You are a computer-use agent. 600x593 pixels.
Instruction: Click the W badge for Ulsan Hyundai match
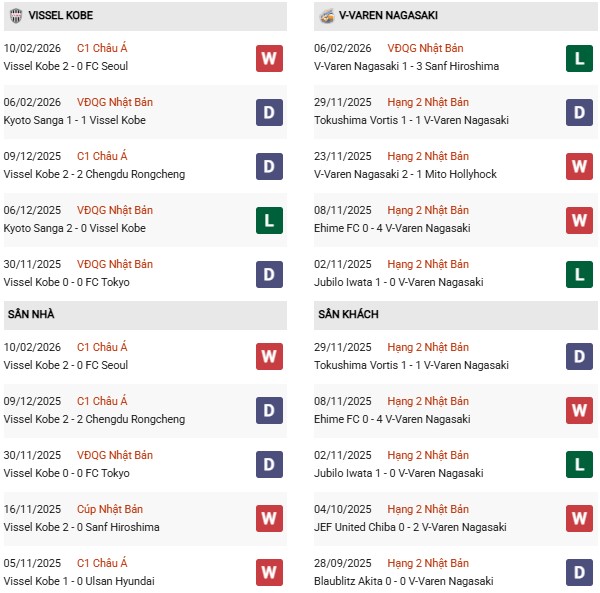click(x=269, y=573)
